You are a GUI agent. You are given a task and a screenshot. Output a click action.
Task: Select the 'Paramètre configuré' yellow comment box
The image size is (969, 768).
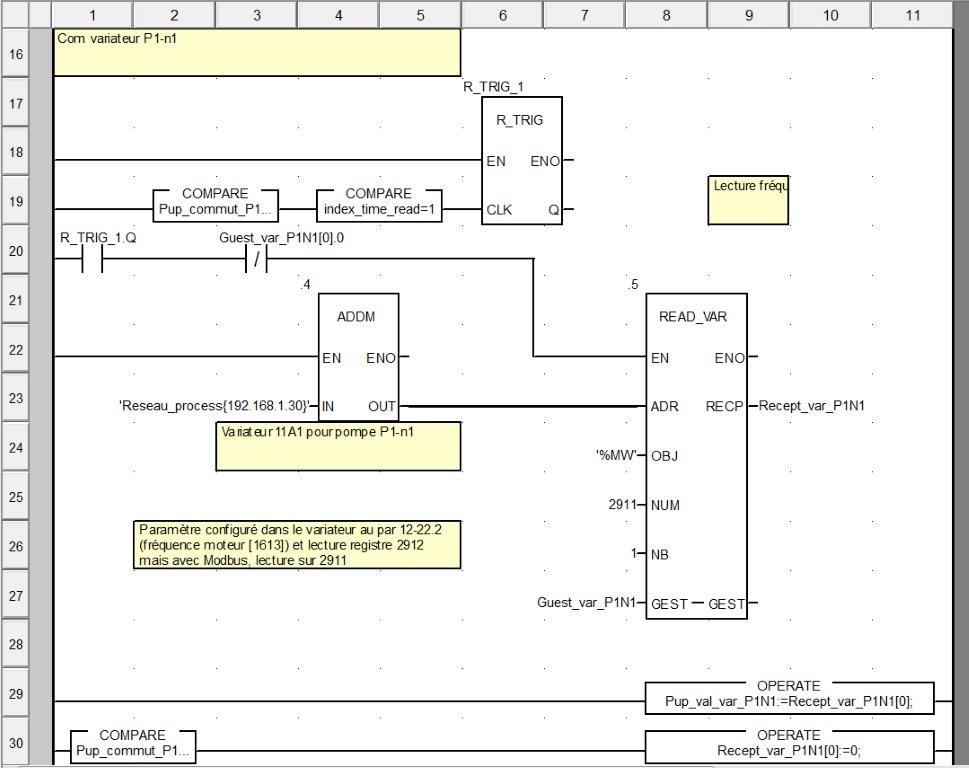point(298,545)
